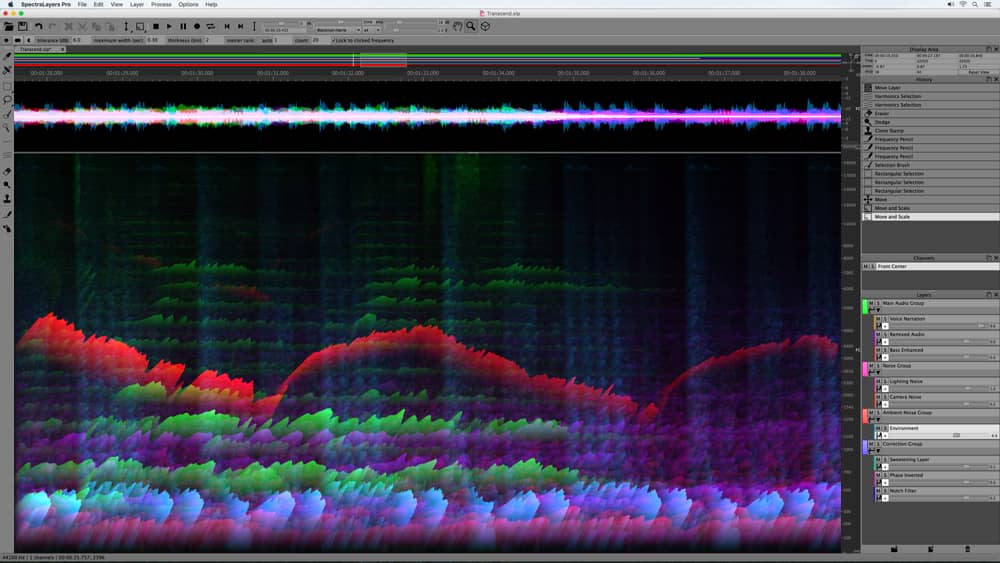
Task: Open the Process menu
Action: point(161,4)
